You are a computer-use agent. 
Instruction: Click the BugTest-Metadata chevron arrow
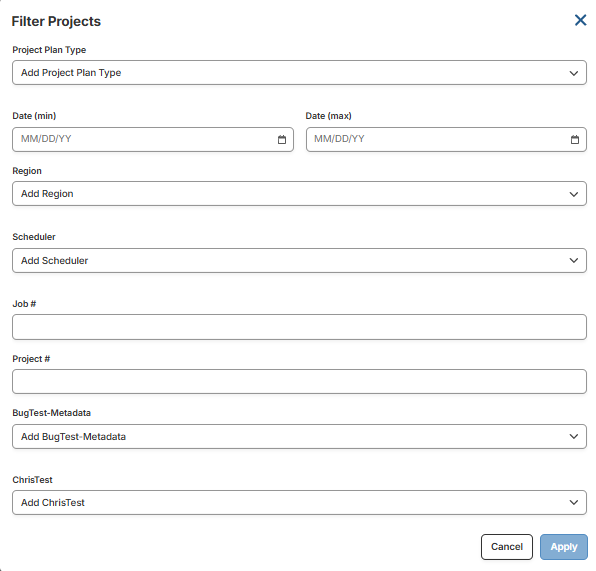click(573, 436)
